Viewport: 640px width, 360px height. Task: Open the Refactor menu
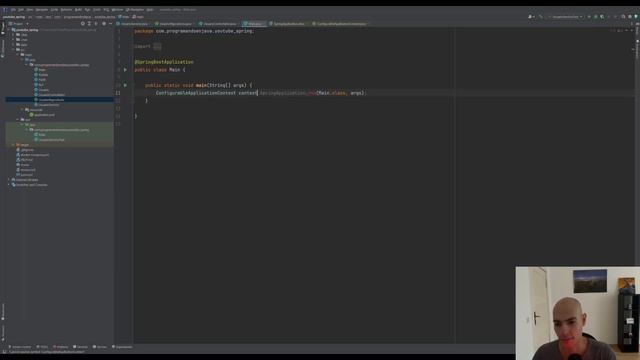(x=66, y=9)
